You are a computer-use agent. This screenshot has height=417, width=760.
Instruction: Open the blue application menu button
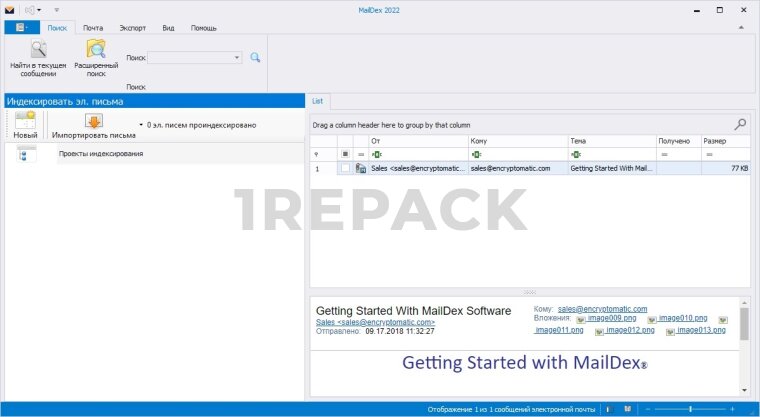[21, 28]
